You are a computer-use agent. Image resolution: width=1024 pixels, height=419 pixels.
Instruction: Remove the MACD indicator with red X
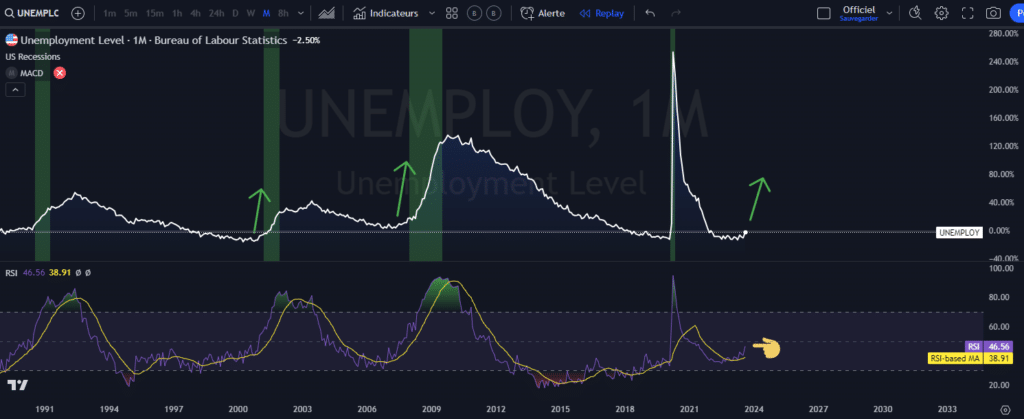(60, 73)
